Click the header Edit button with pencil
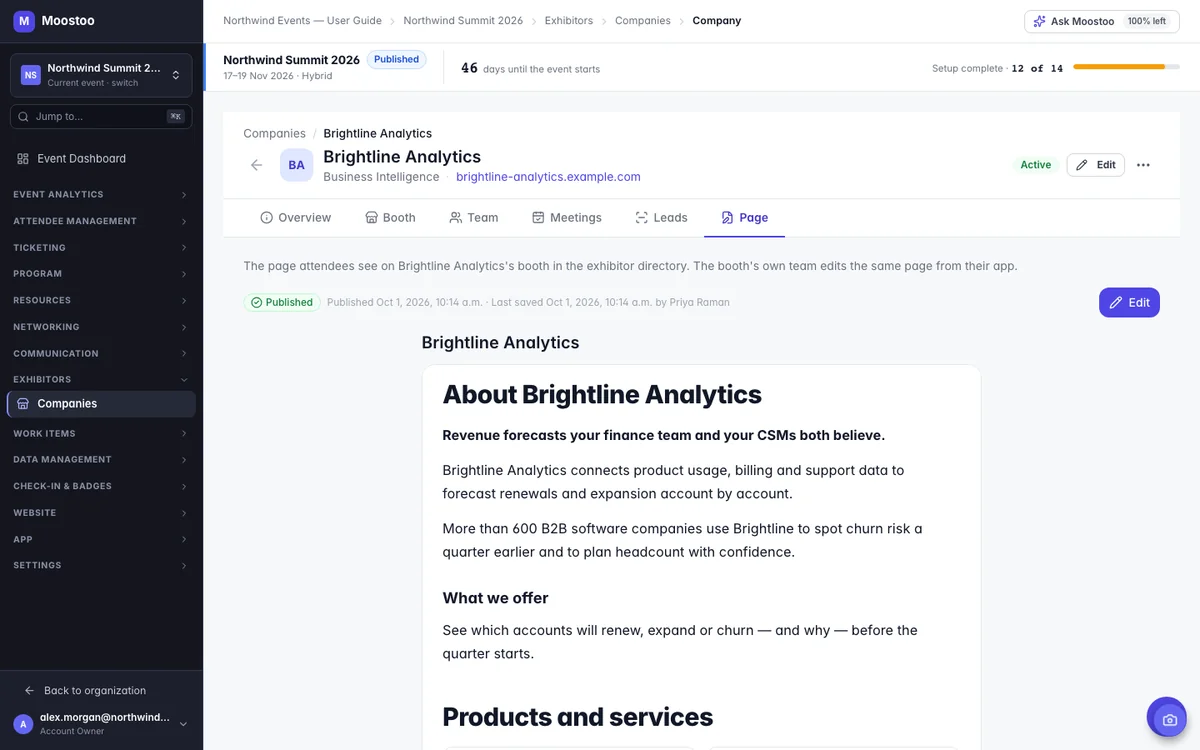 pos(1096,165)
